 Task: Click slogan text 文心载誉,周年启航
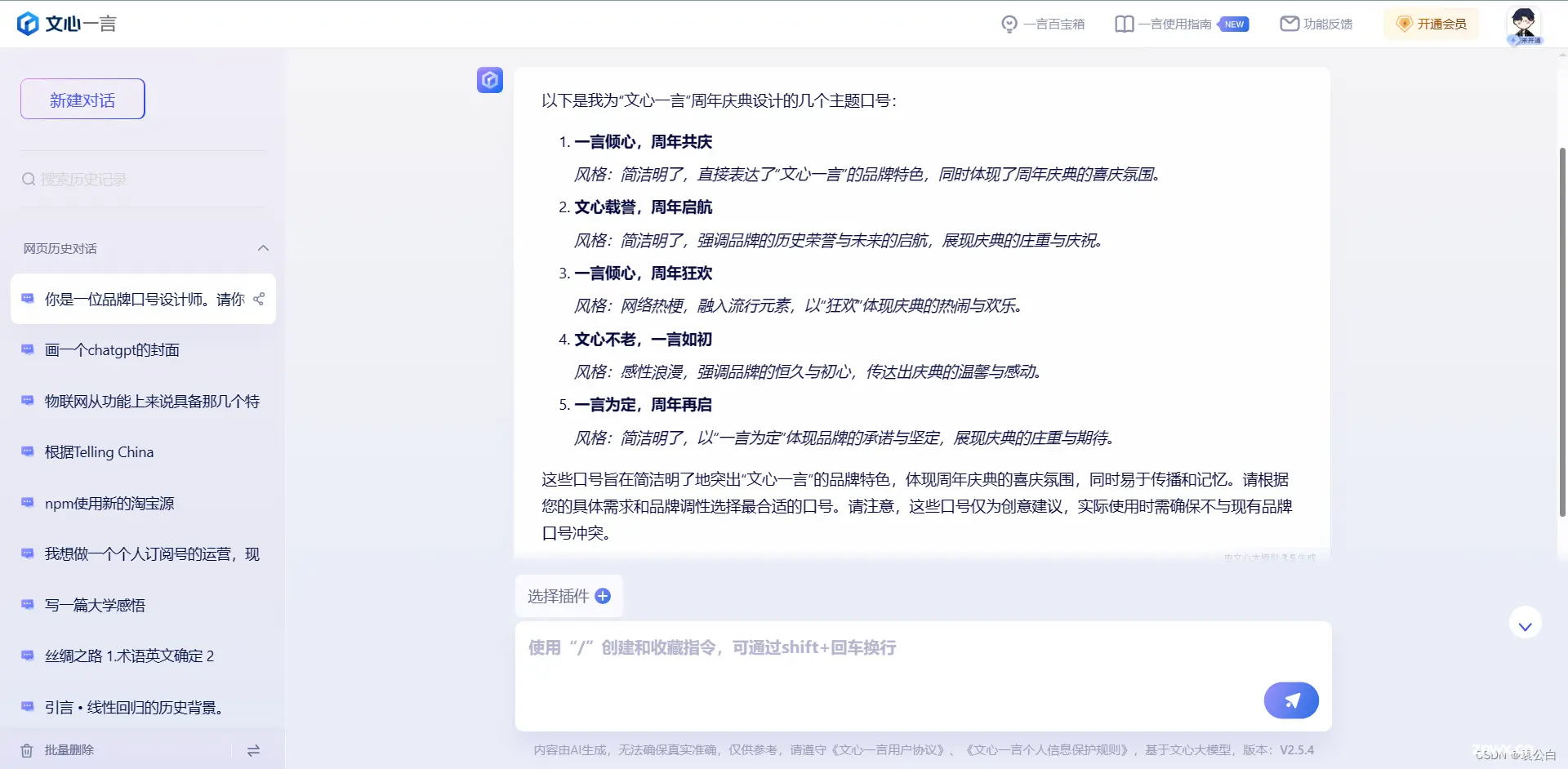(643, 207)
